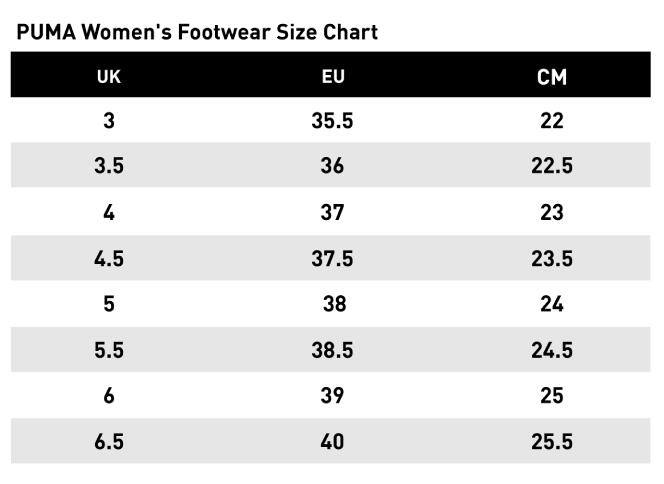The image size is (664, 484).
Task: Click the 24 CM cell
Action: [552, 304]
